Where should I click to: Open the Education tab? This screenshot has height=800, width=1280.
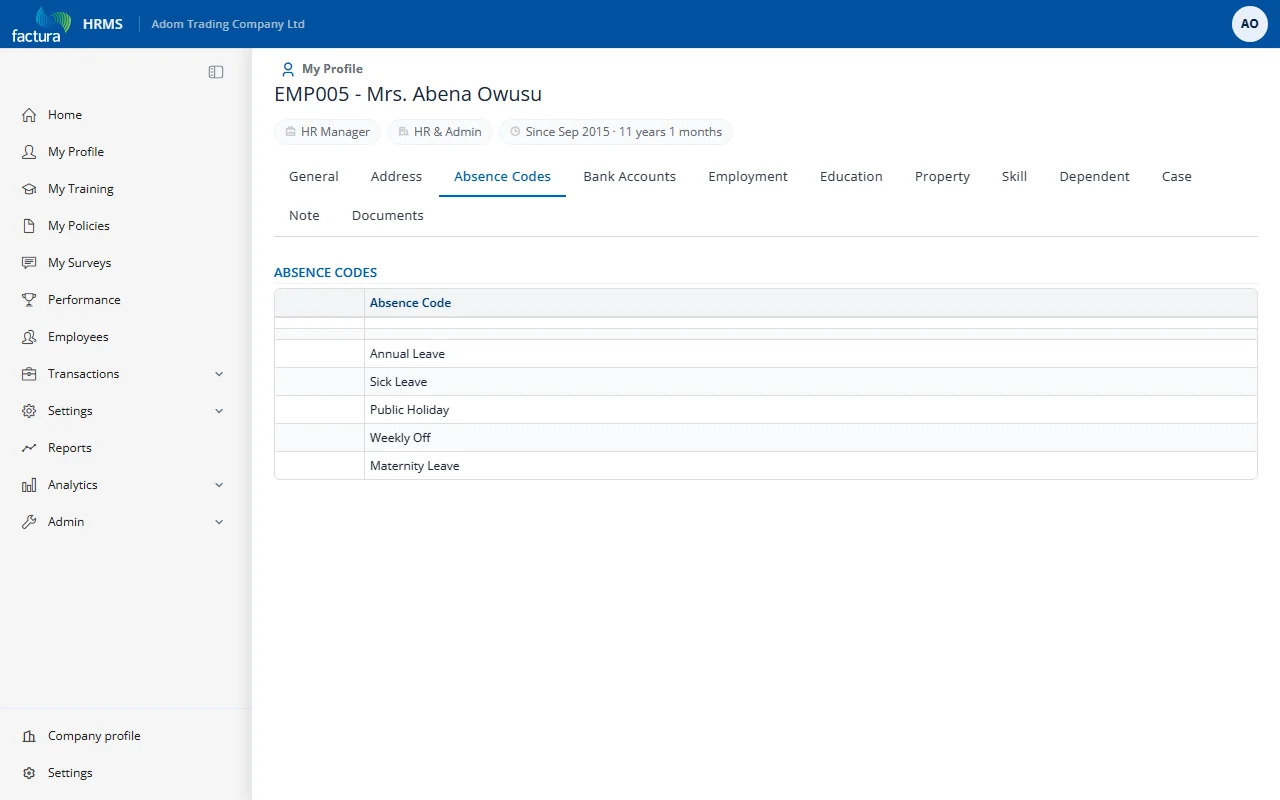(x=851, y=177)
